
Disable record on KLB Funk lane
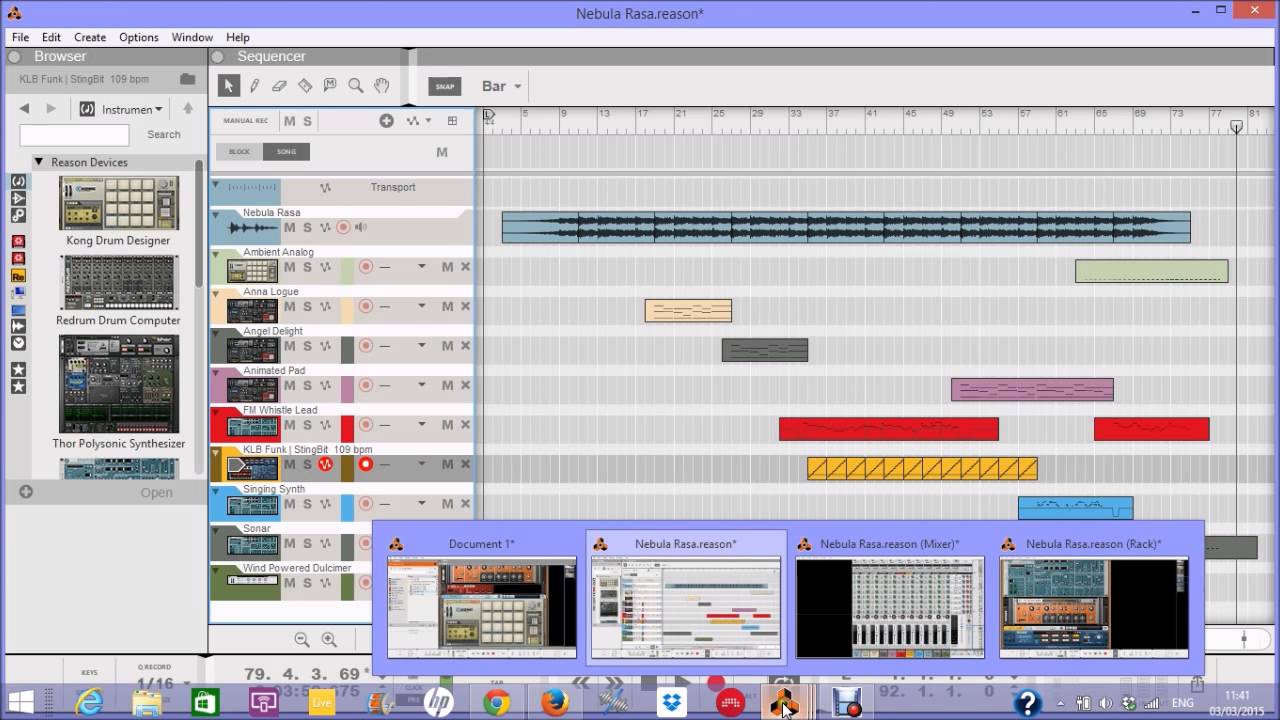pyautogui.click(x=365, y=464)
